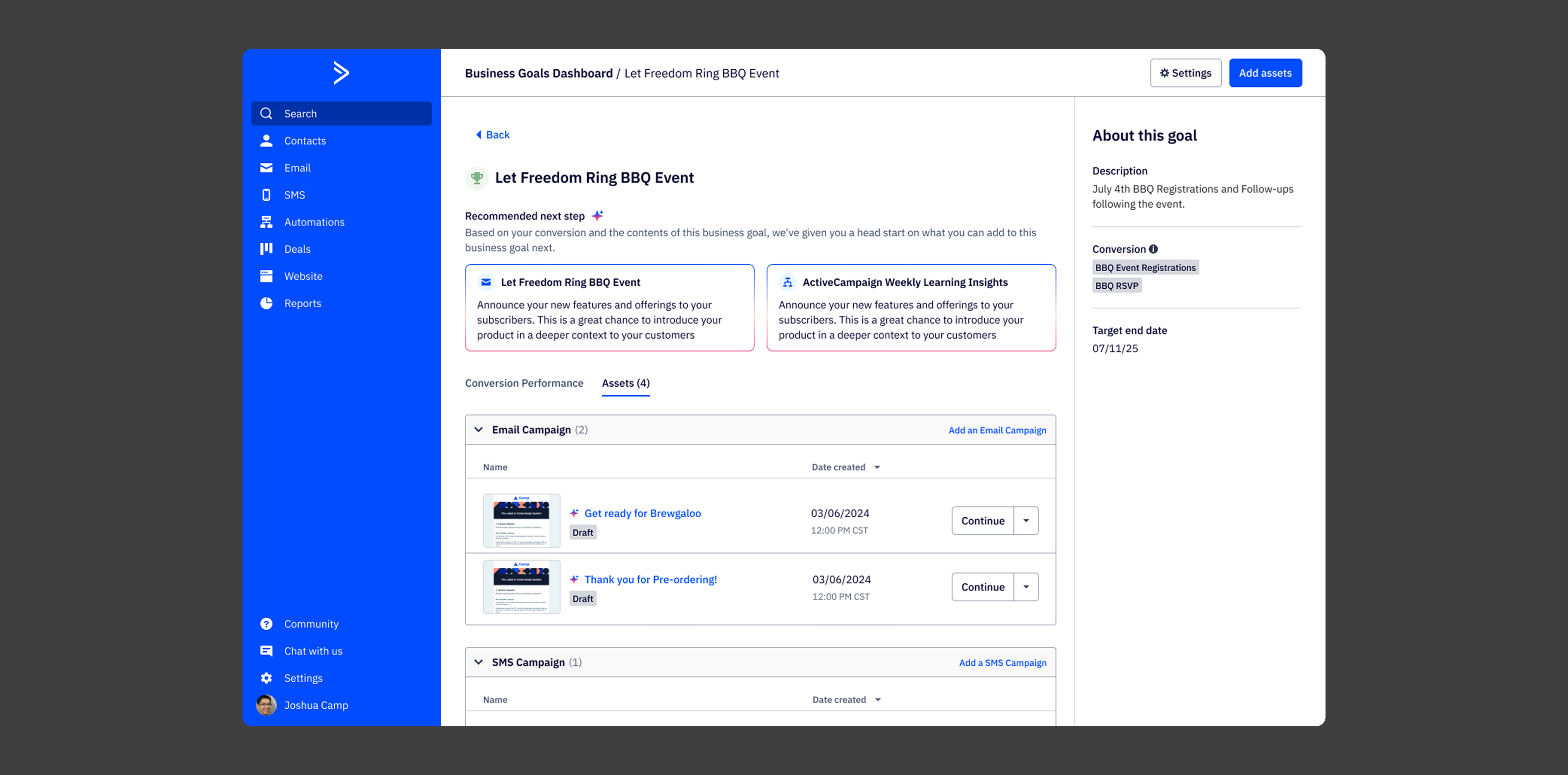The width and height of the screenshot is (1568, 775).
Task: Click the ActiveCampaign logo icon
Action: pos(341,72)
